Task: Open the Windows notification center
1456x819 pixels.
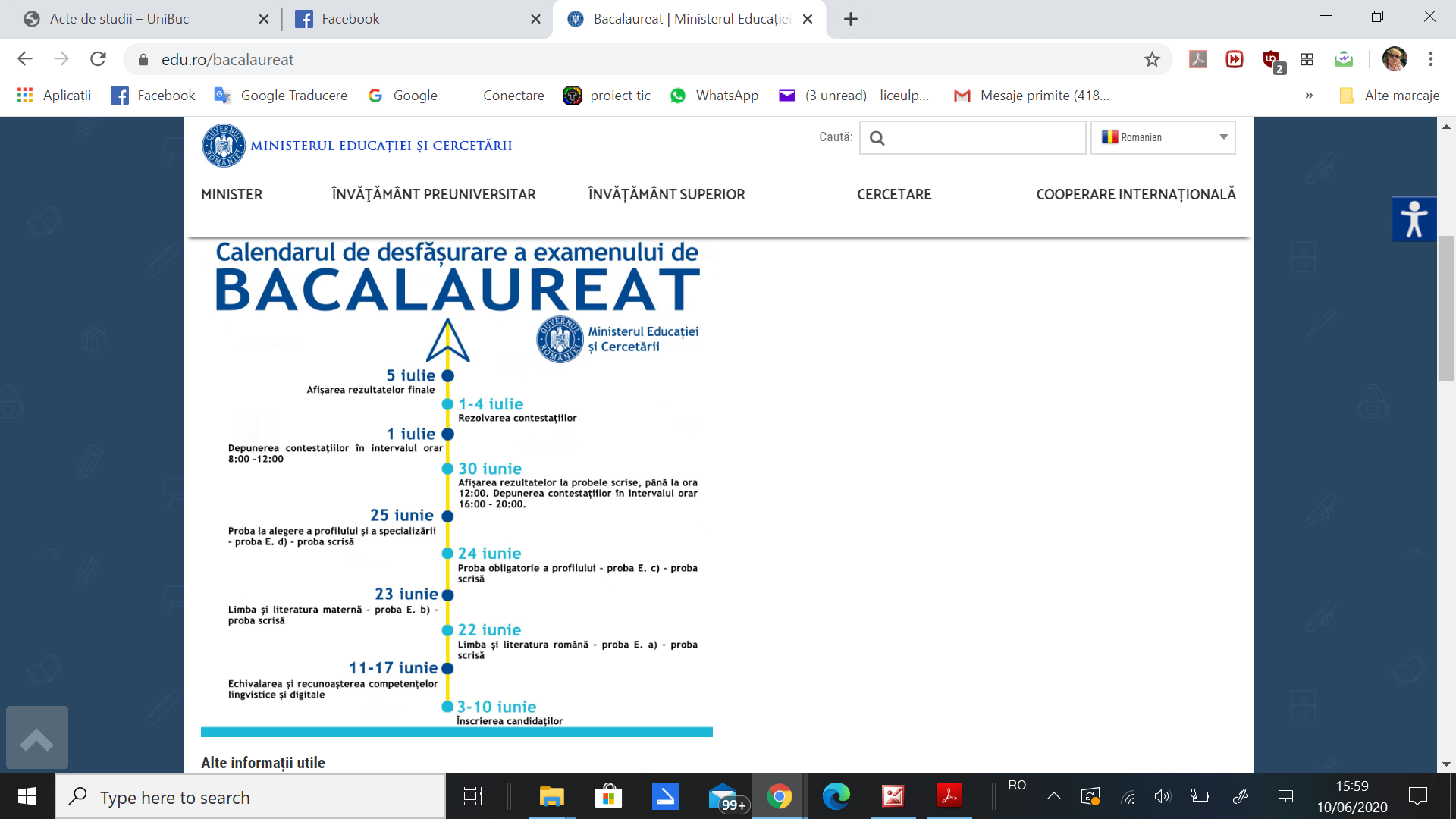Action: coord(1418,796)
